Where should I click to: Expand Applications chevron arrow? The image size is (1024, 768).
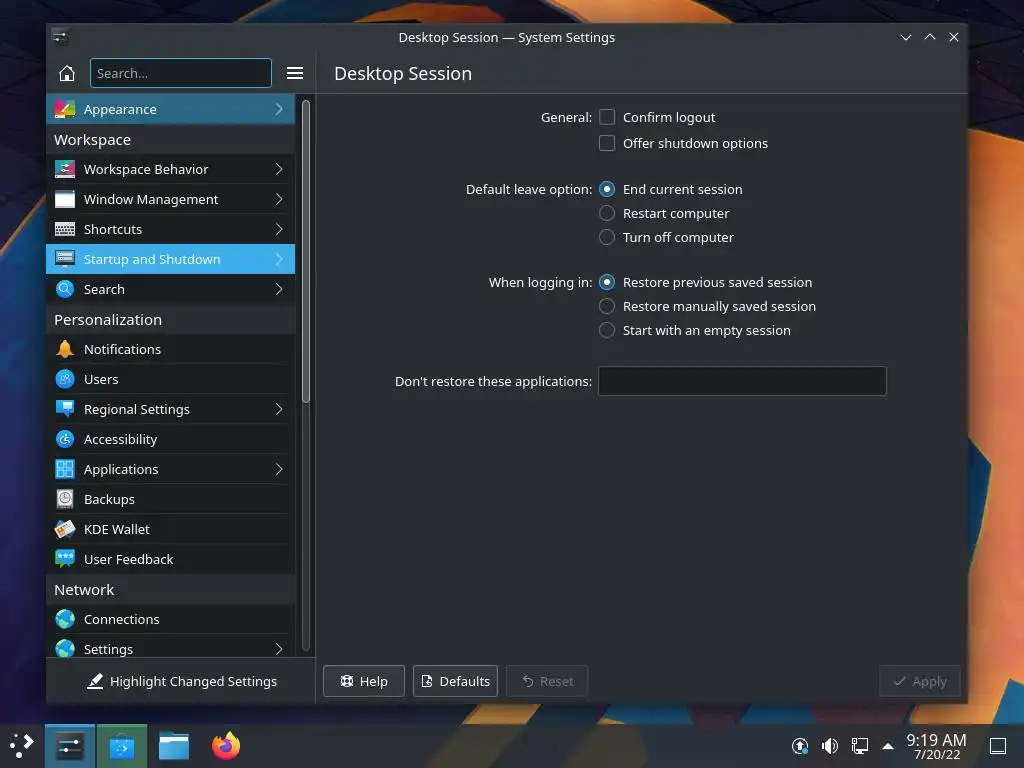pyautogui.click(x=279, y=470)
